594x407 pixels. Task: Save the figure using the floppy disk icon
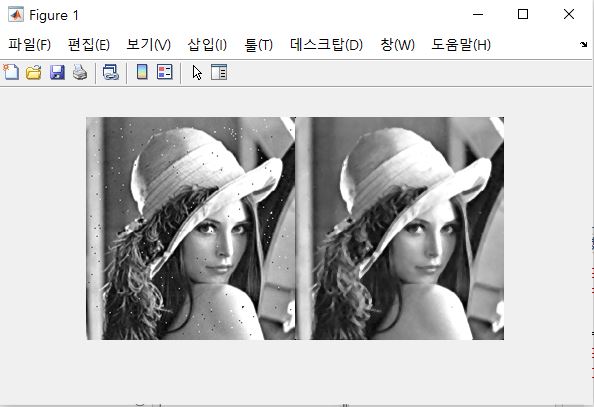[57, 72]
